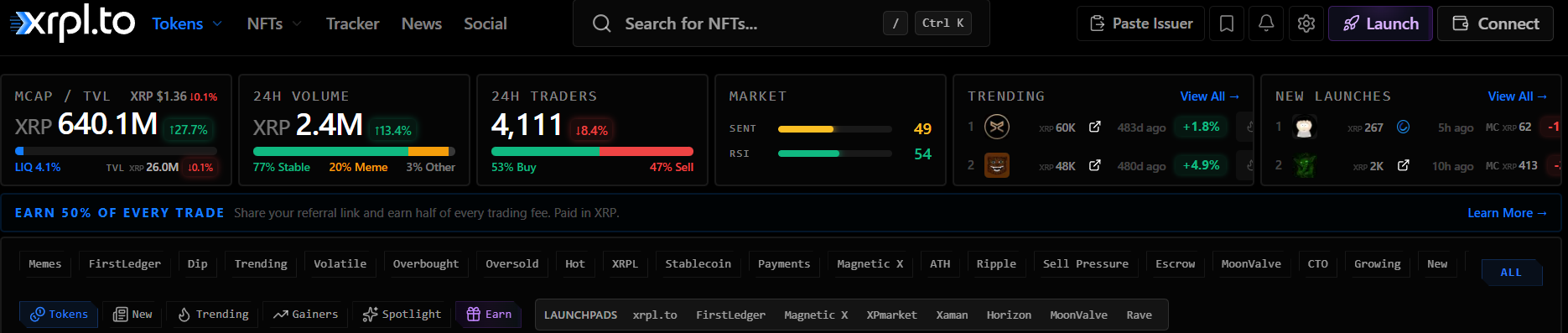Filter by XPmarket launchpad
This screenshot has height=333, width=1568.
(x=891, y=315)
